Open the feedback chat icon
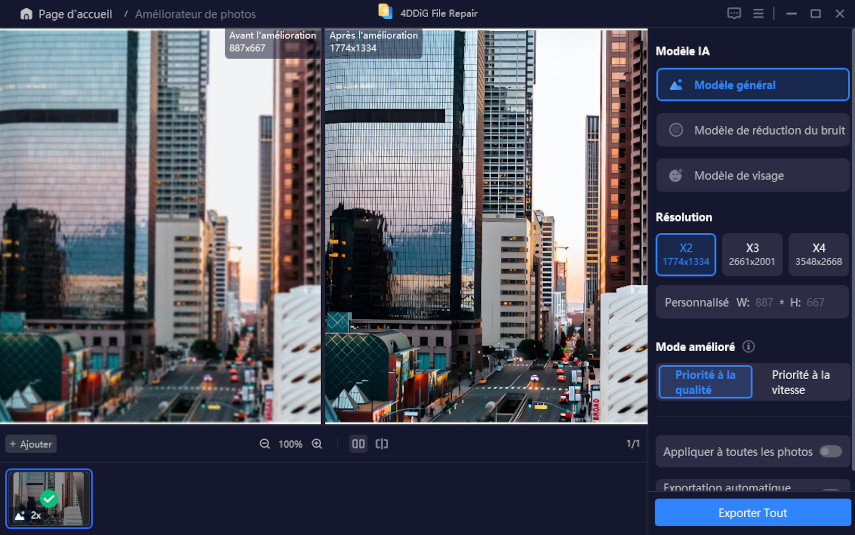855x535 pixels. pos(734,14)
